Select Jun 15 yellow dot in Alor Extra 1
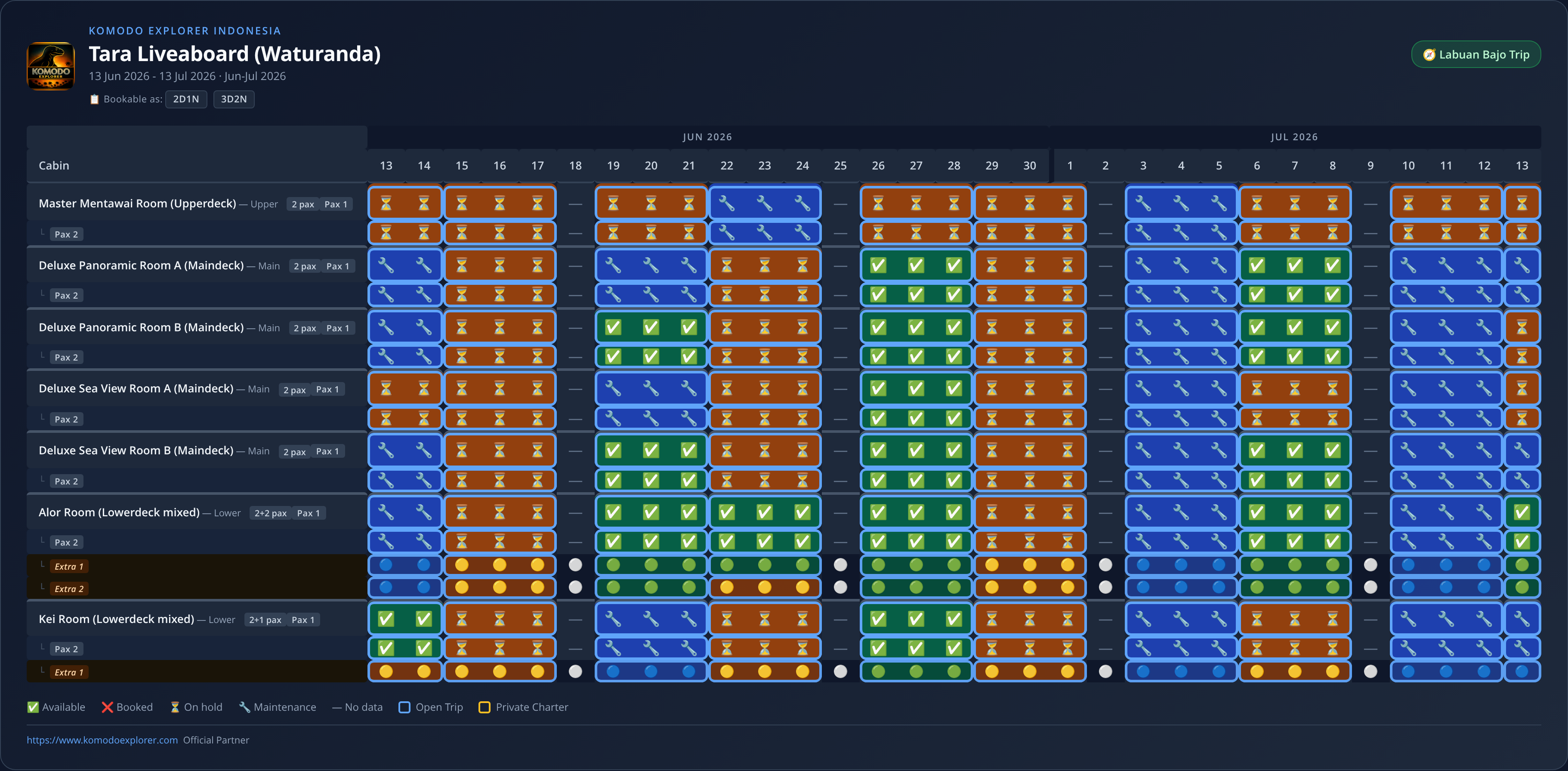This screenshot has width=1568, height=771. (462, 565)
